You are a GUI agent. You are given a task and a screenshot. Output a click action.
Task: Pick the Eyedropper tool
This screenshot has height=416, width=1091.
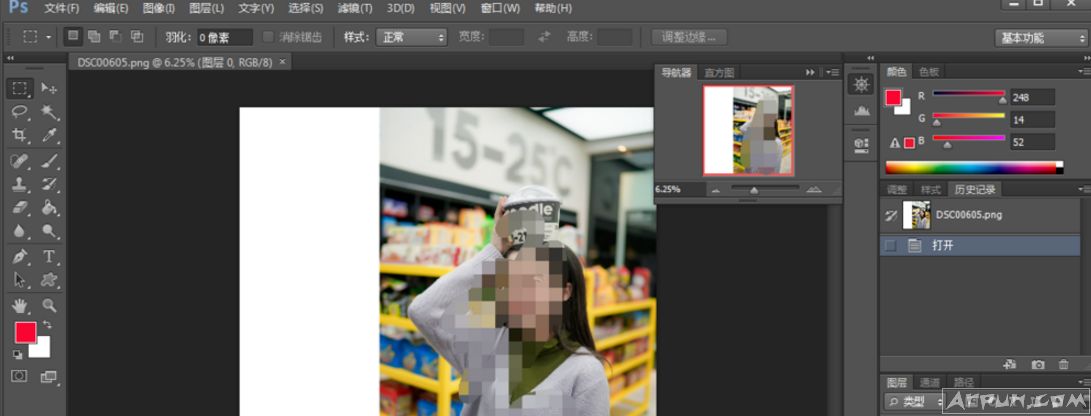49,136
